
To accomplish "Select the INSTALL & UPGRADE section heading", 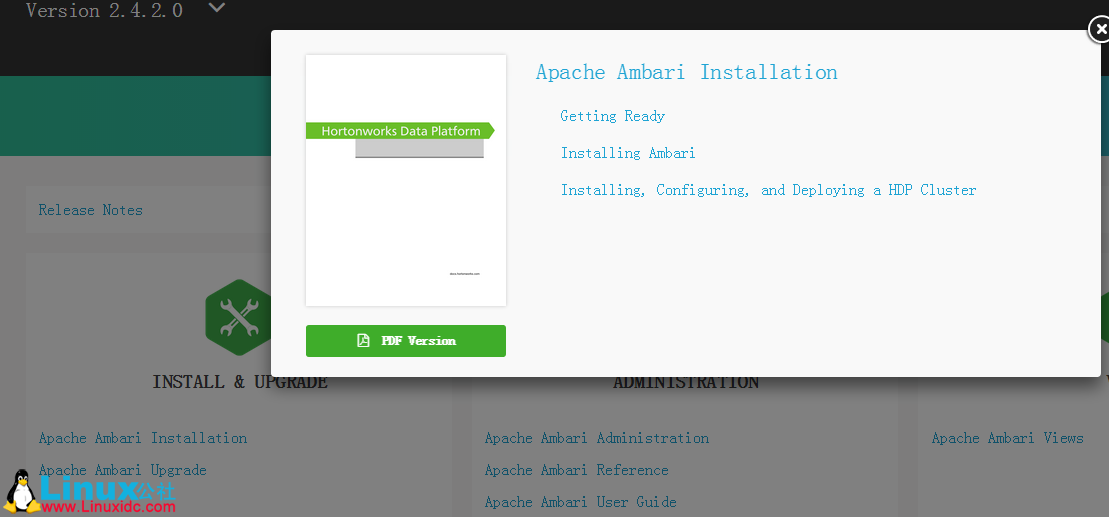I will [x=239, y=383].
